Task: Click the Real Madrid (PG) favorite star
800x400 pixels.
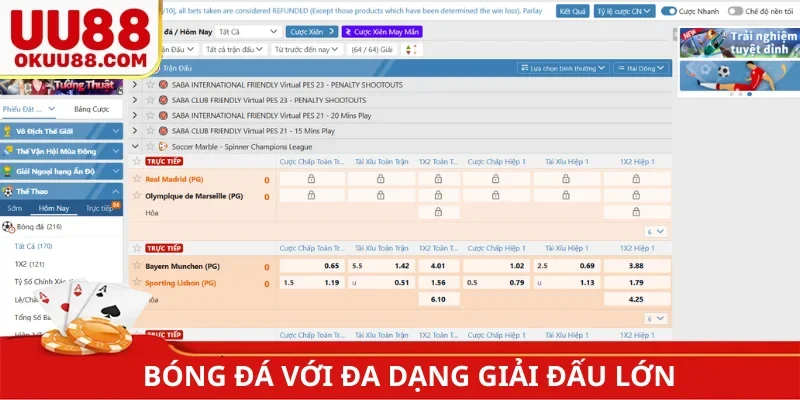Action: point(137,179)
